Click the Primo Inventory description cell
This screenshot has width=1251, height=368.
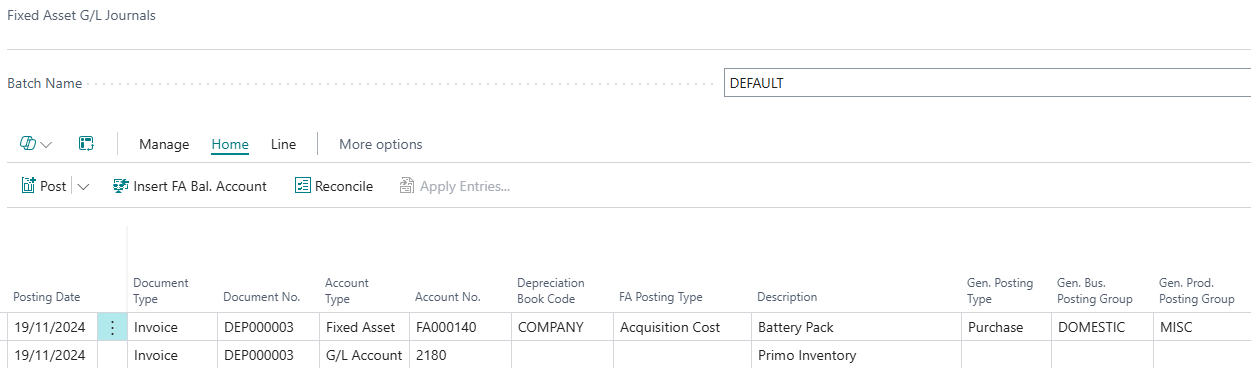(x=856, y=355)
